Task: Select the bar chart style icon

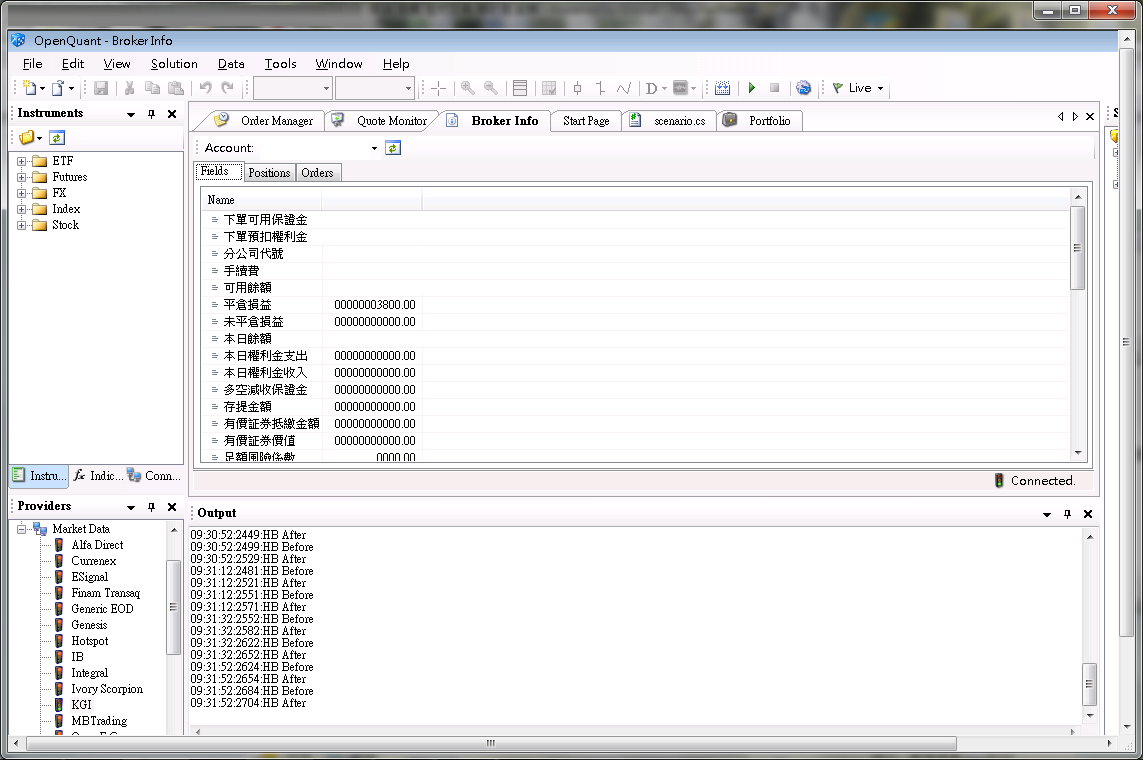Action: (x=601, y=88)
